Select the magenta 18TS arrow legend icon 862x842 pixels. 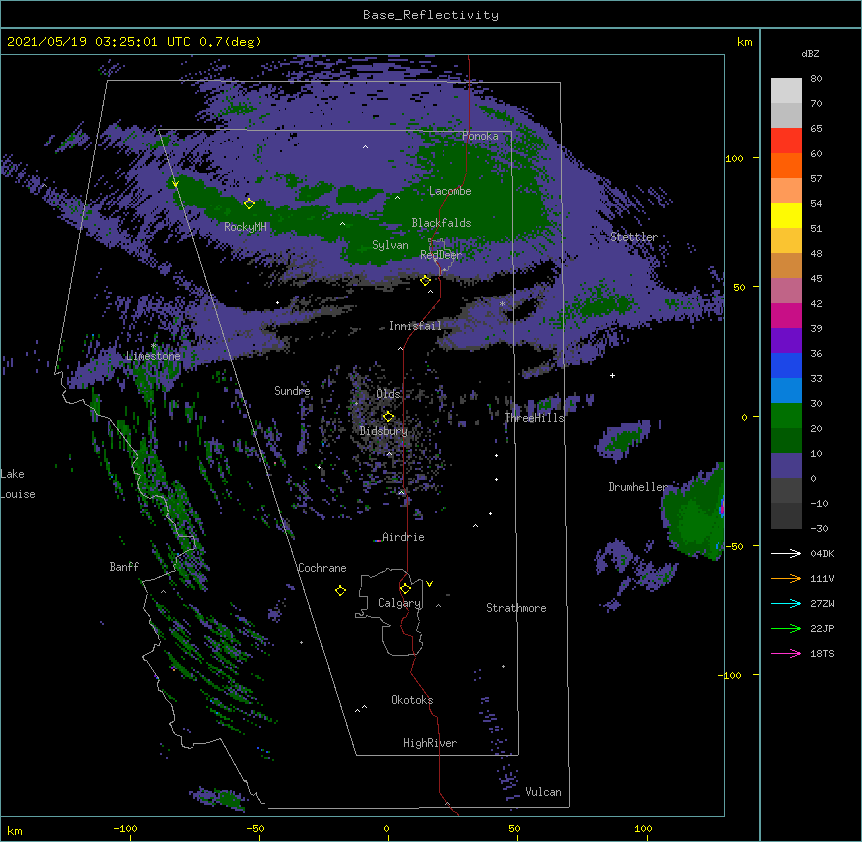[786, 653]
